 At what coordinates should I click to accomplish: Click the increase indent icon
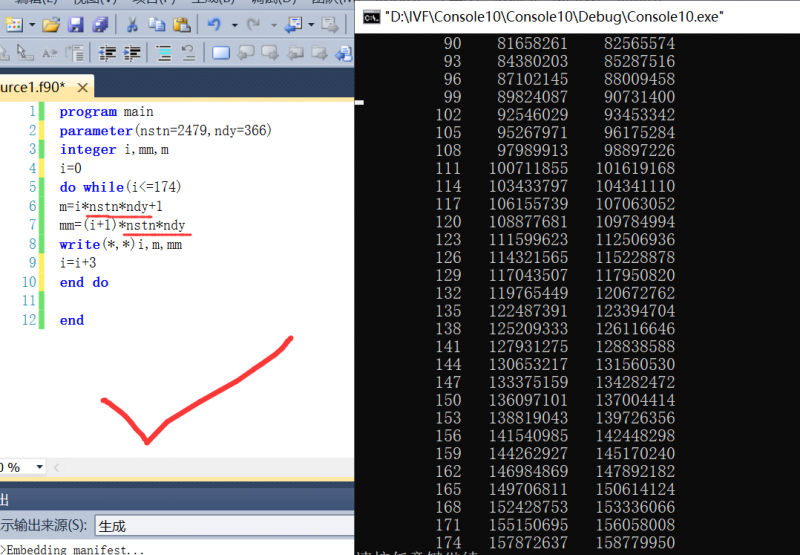pos(130,53)
